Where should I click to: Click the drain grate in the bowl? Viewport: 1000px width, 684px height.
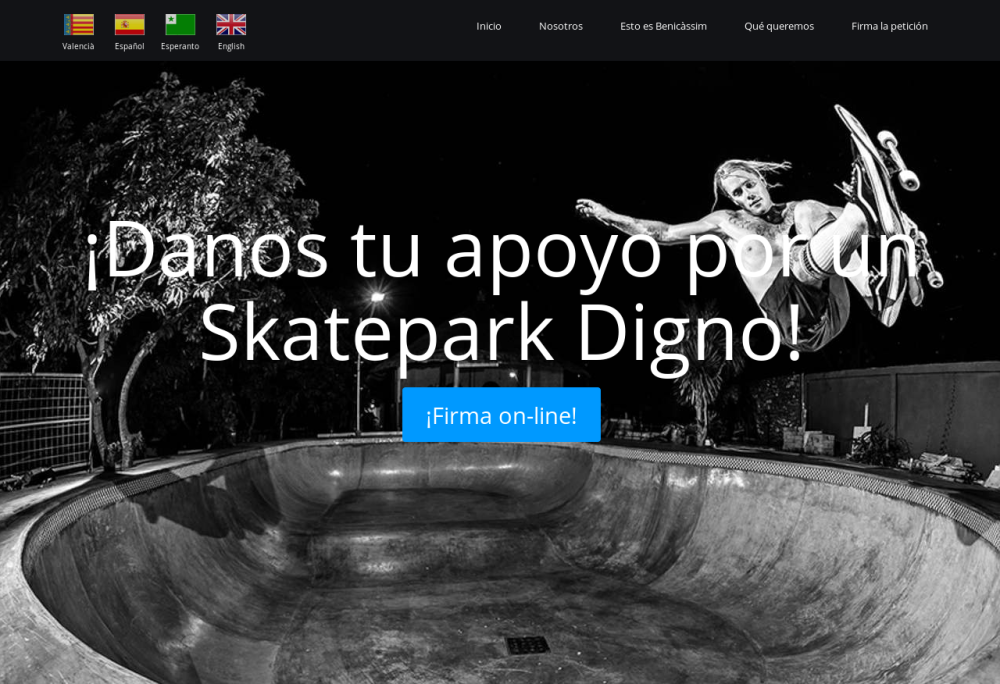pyautogui.click(x=527, y=645)
